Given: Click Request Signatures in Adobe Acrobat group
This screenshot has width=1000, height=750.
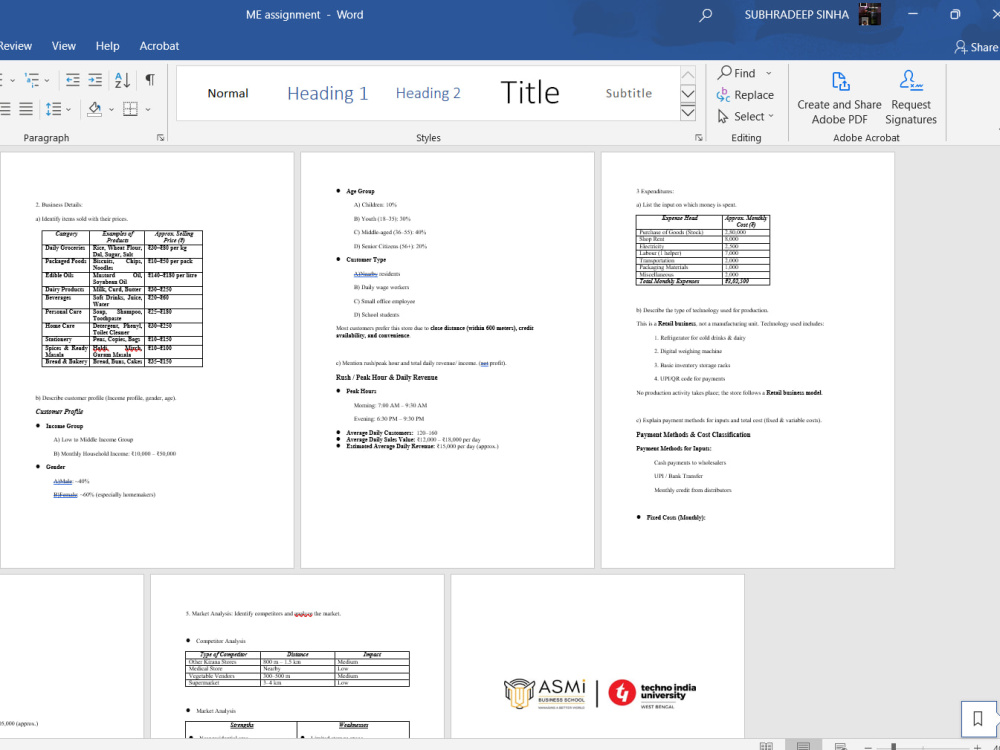Looking at the screenshot, I should (911, 98).
